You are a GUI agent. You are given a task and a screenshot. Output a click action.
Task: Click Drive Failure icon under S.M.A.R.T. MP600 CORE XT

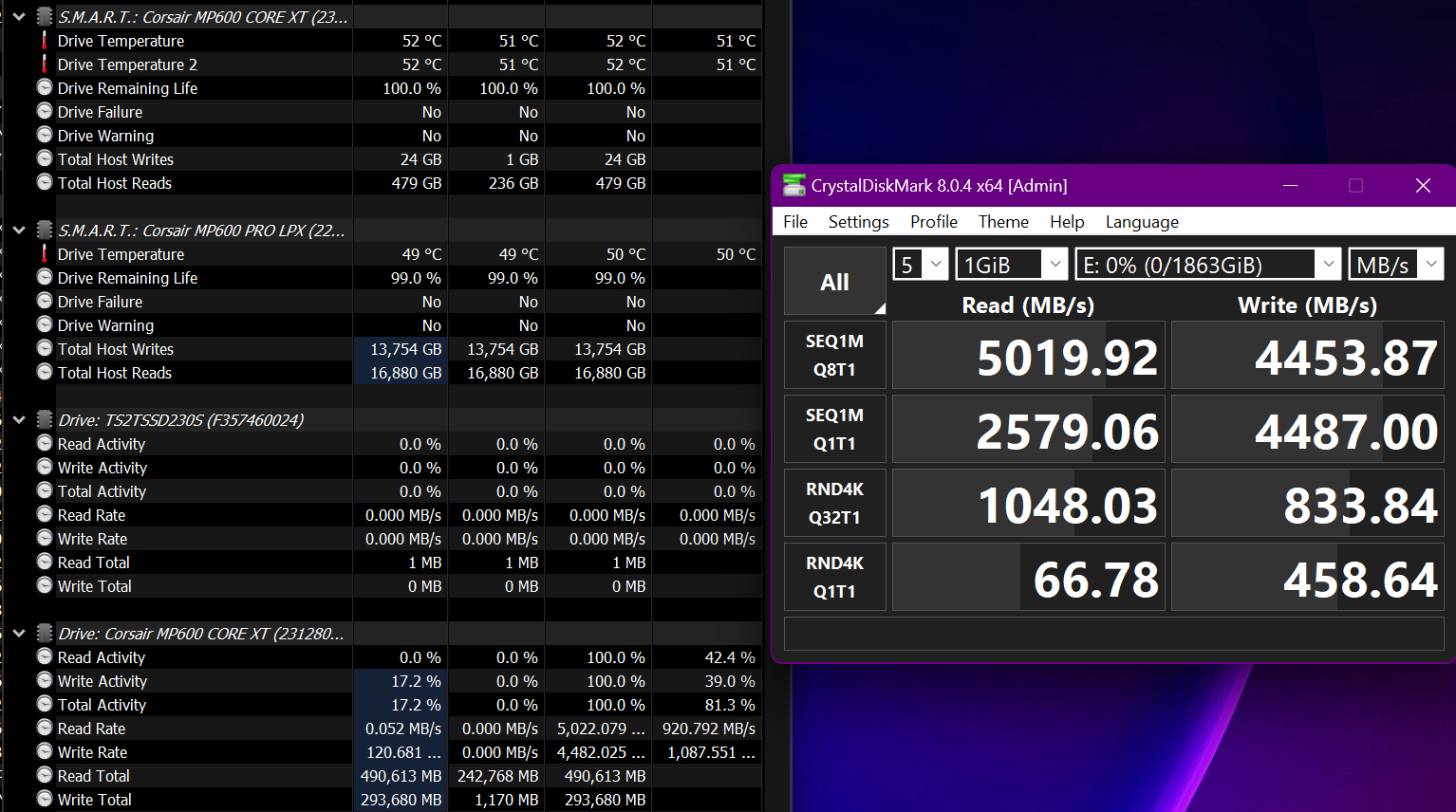pos(45,111)
